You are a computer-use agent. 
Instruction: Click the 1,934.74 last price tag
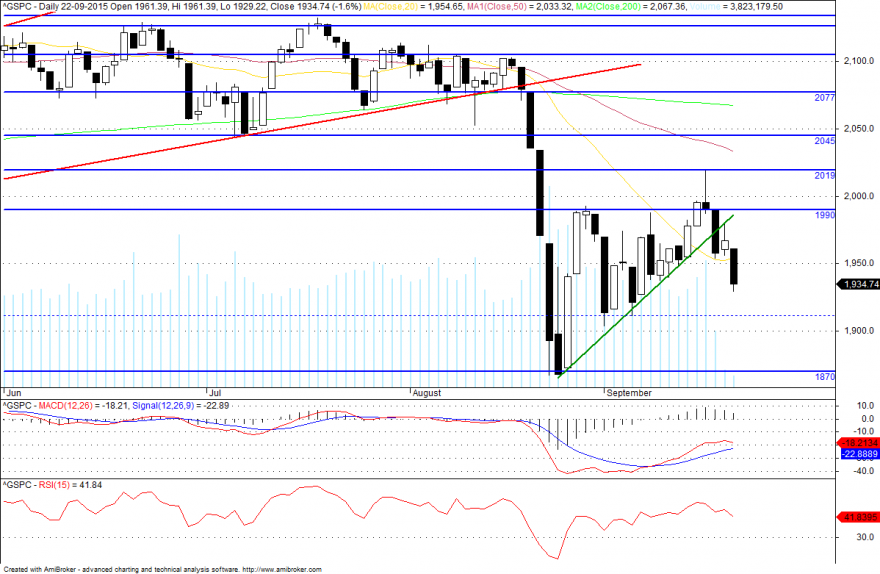(x=859, y=284)
